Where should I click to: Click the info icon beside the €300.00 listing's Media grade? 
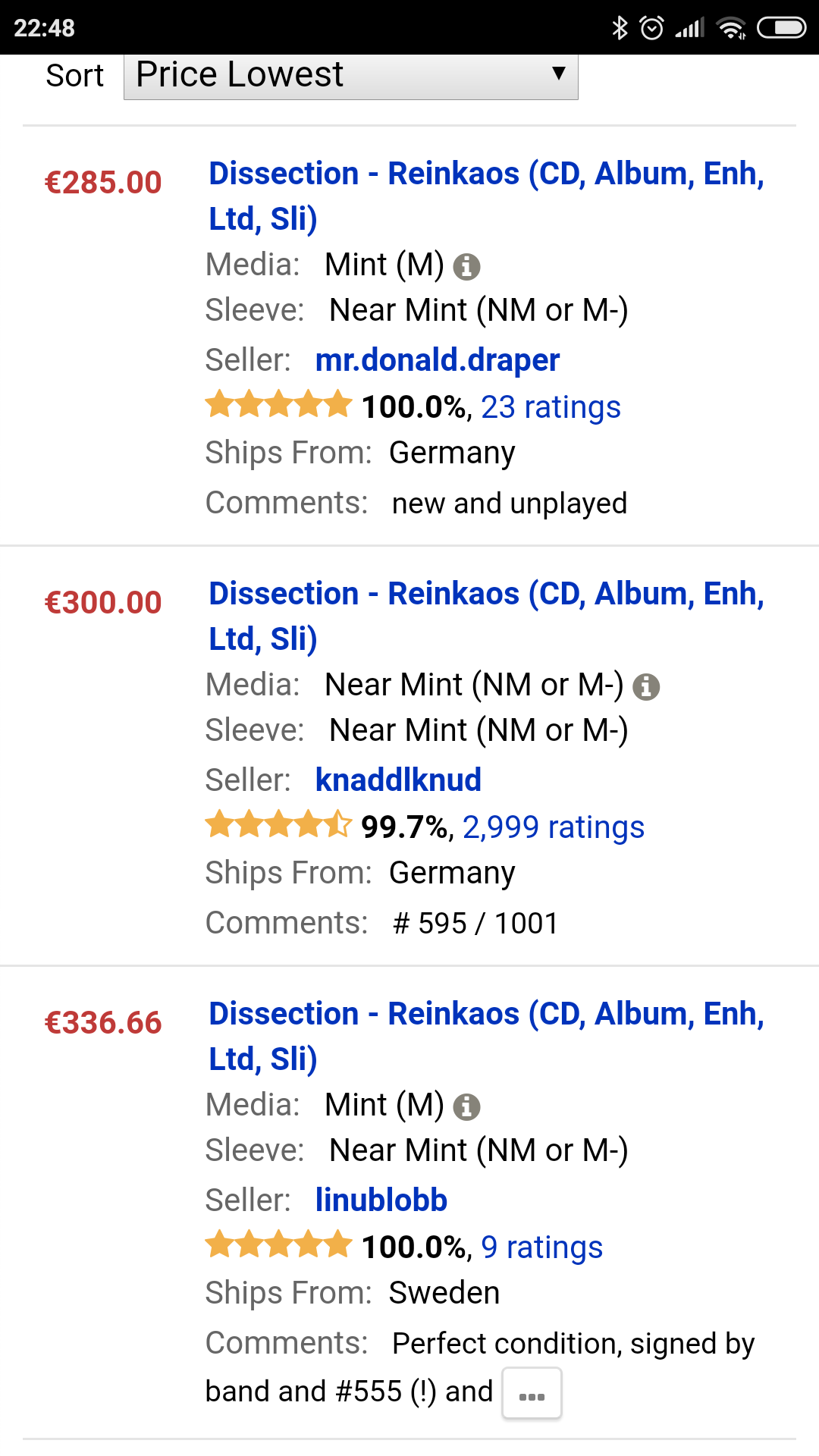645,686
